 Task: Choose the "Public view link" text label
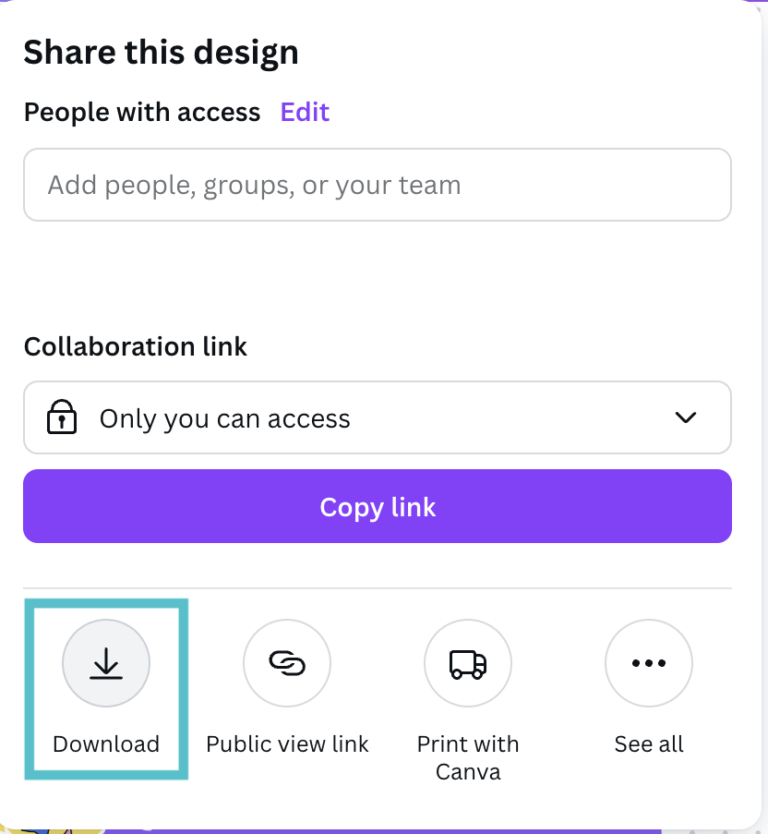point(287,744)
